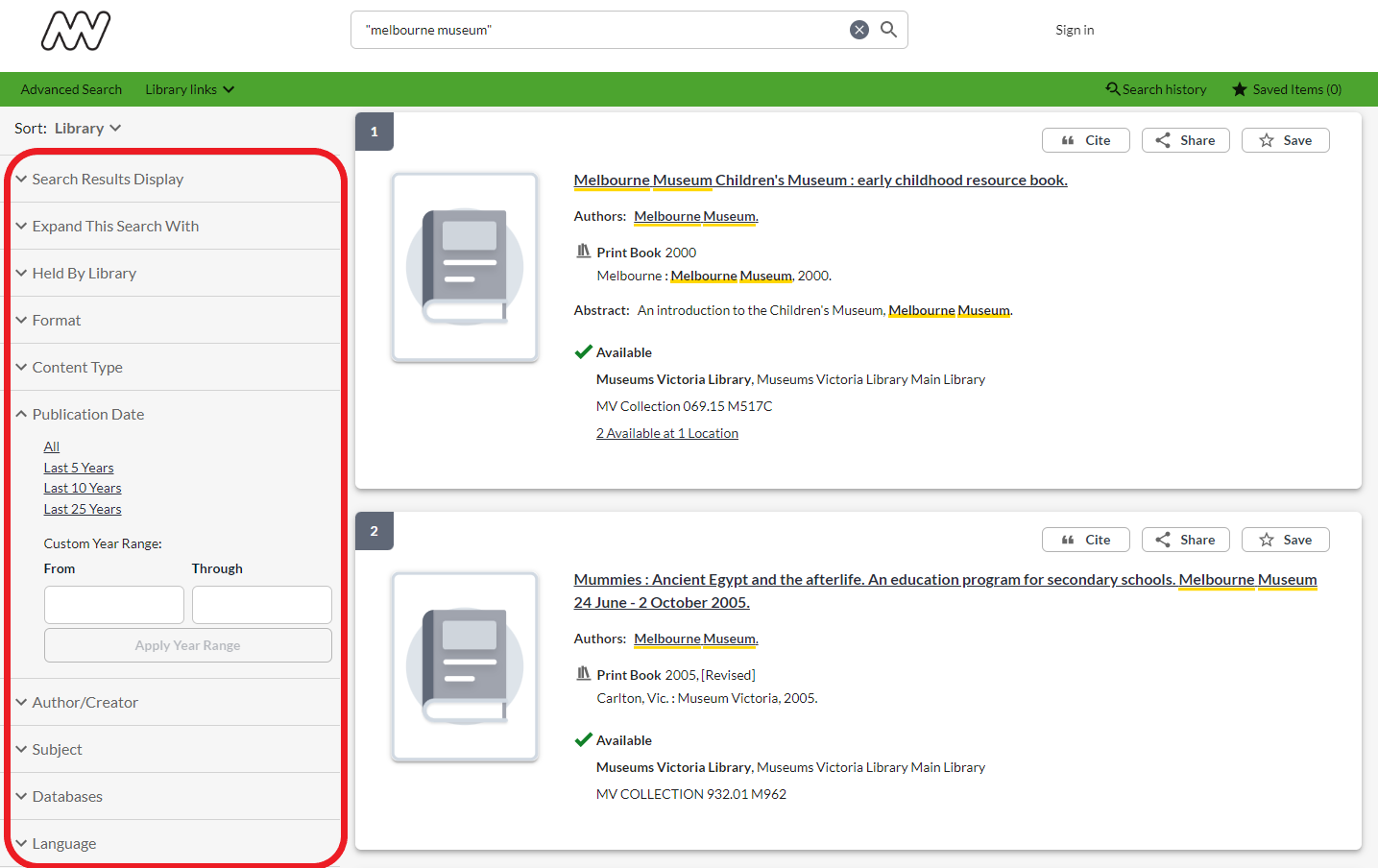Collapse the Publication Date filter
The width and height of the screenshot is (1378, 868).
click(x=87, y=415)
